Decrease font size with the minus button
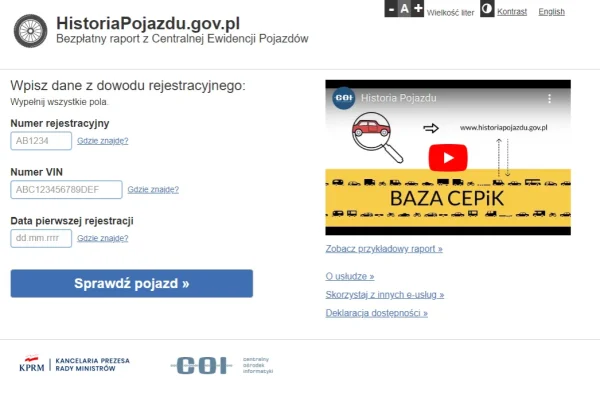 click(391, 8)
